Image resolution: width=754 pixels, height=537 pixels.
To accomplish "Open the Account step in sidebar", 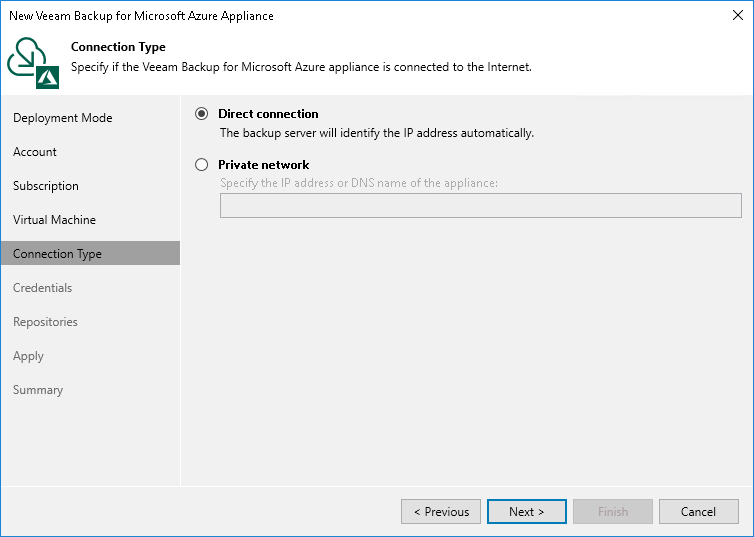I will point(35,152).
